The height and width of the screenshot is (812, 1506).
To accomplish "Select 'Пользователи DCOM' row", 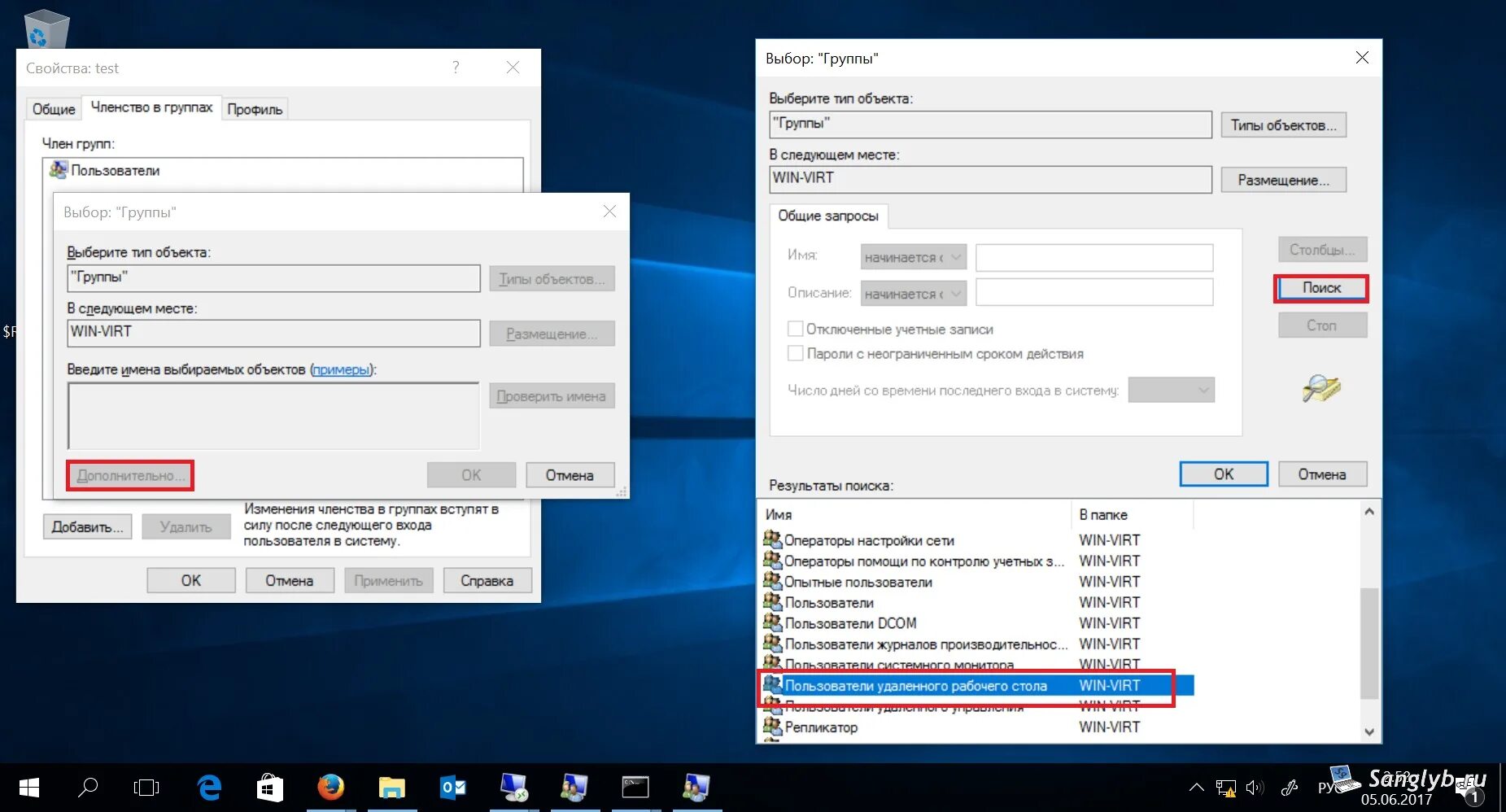I will pos(978,623).
